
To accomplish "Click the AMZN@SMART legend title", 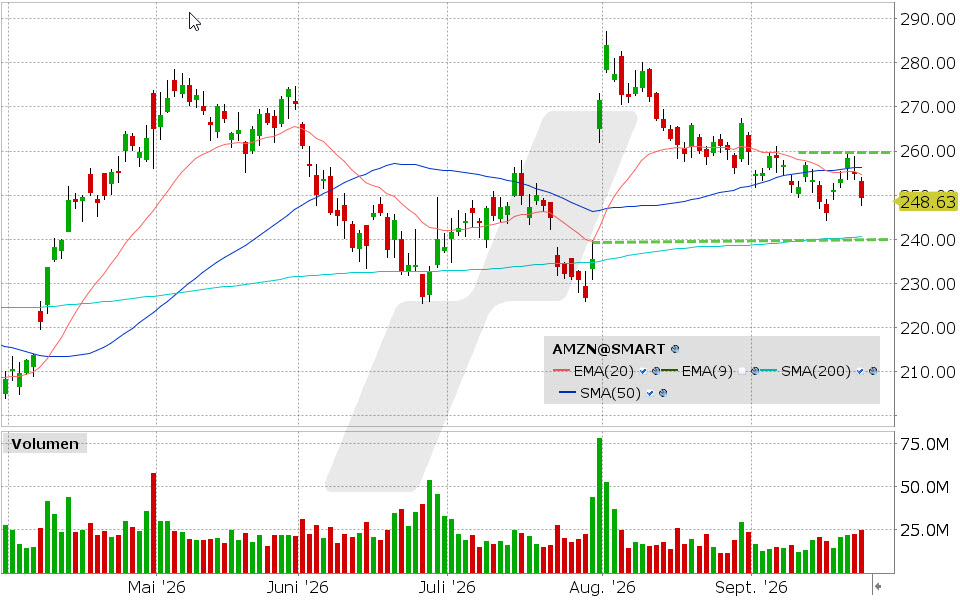I will coord(609,349).
